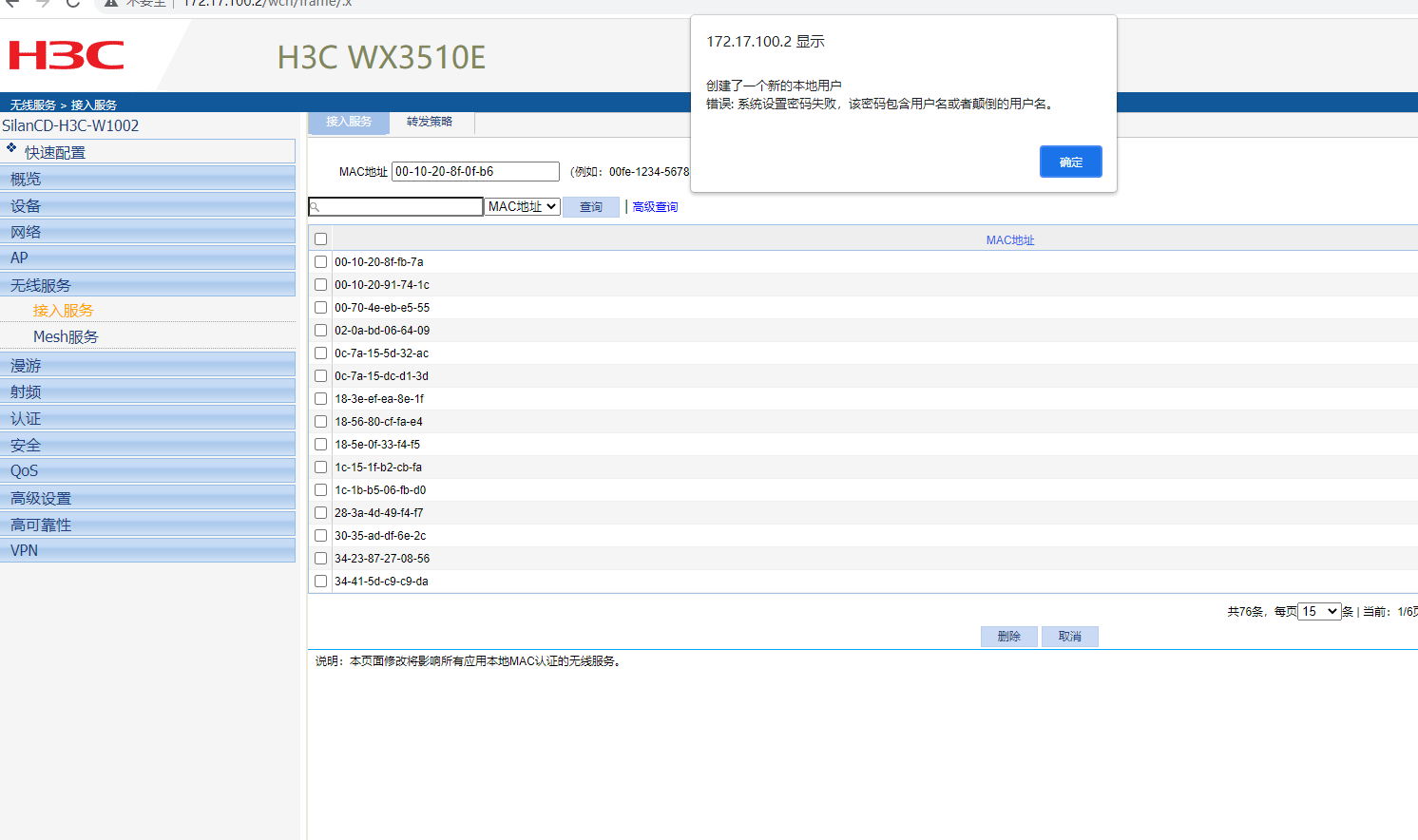Tick the checkbox for 02-0a-bd-06-64-09
The height and width of the screenshot is (840, 1418).
click(x=320, y=331)
